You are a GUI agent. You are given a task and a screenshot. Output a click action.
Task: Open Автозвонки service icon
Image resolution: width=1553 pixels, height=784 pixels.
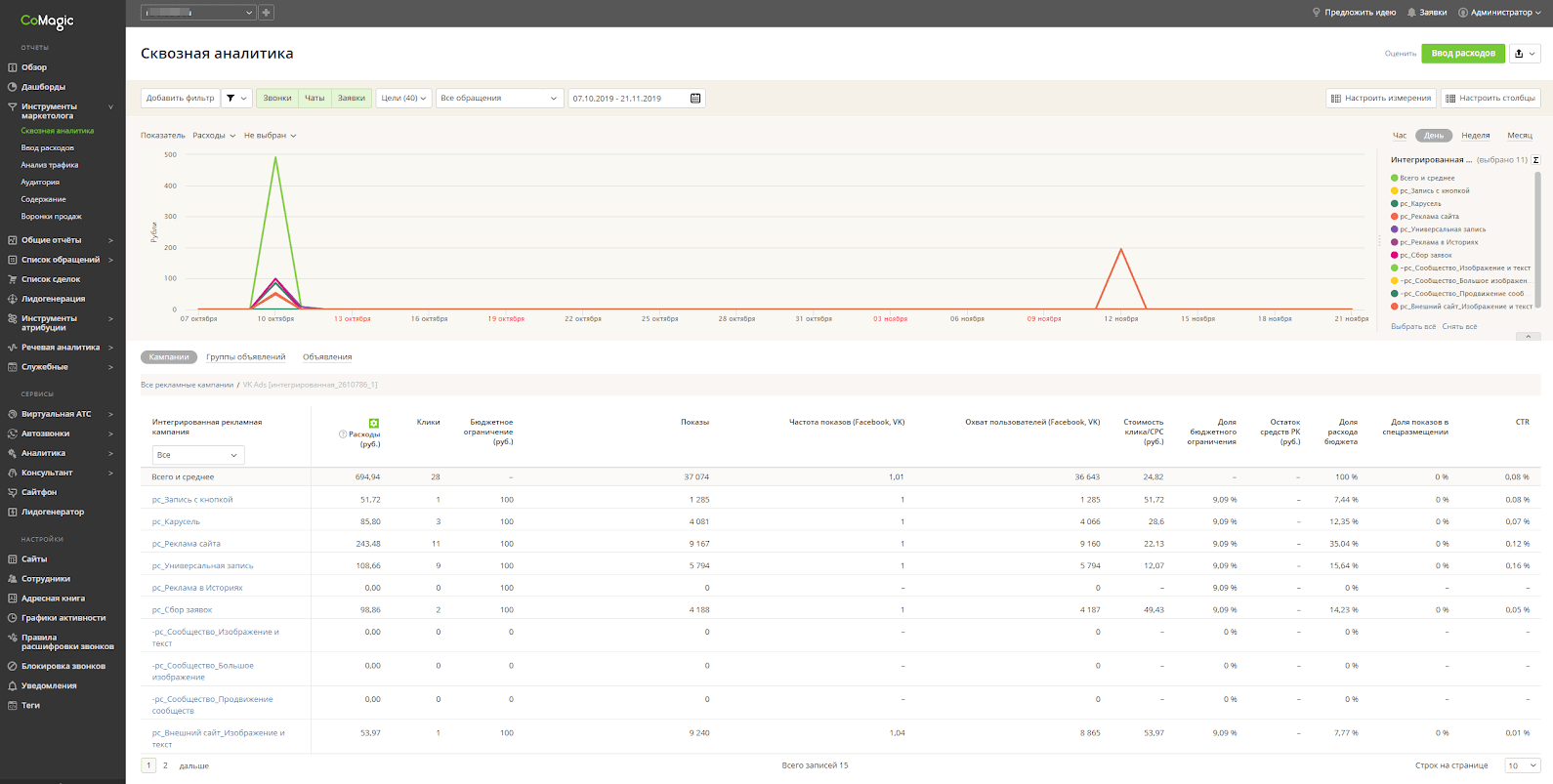pyautogui.click(x=13, y=433)
